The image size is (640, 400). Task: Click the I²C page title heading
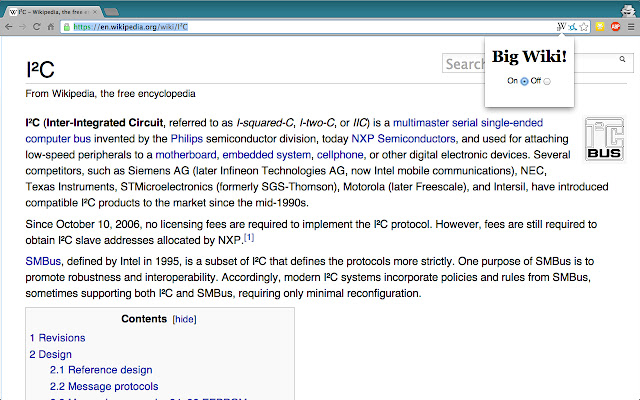tap(40, 69)
